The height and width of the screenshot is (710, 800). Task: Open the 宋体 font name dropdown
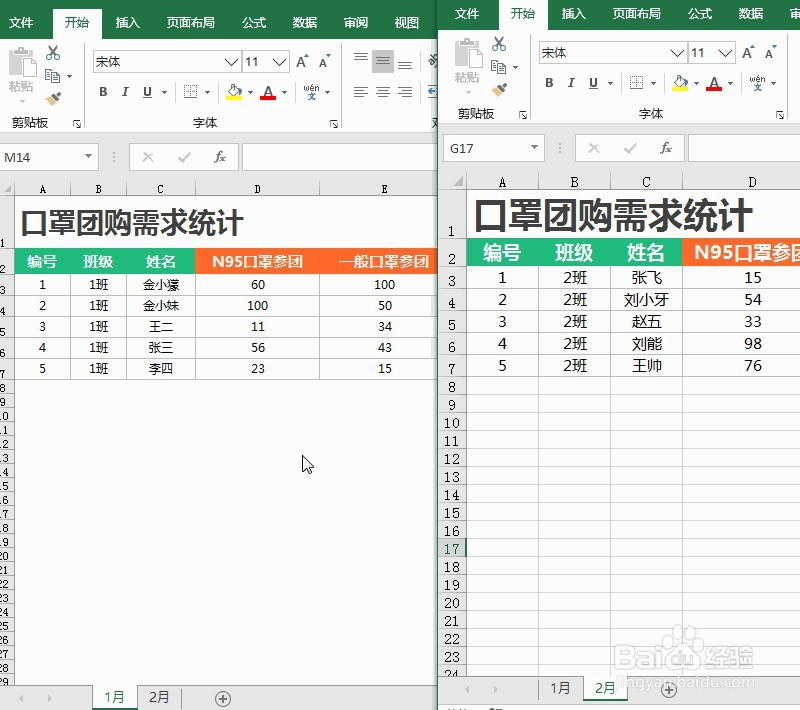click(x=675, y=51)
